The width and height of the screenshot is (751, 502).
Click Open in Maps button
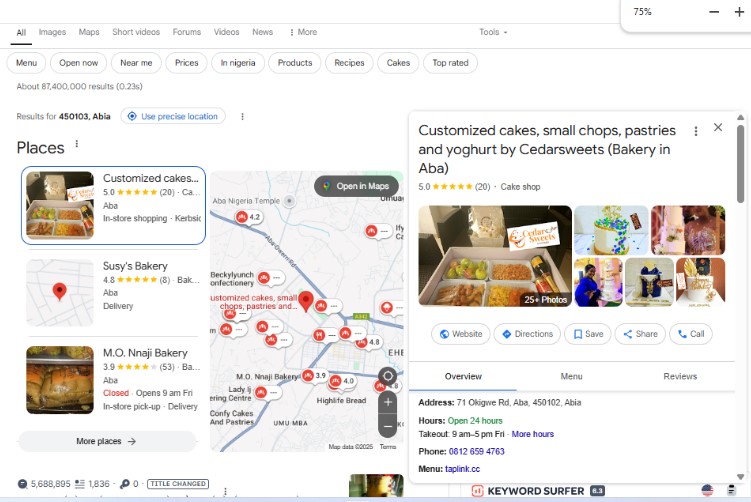[x=356, y=186]
